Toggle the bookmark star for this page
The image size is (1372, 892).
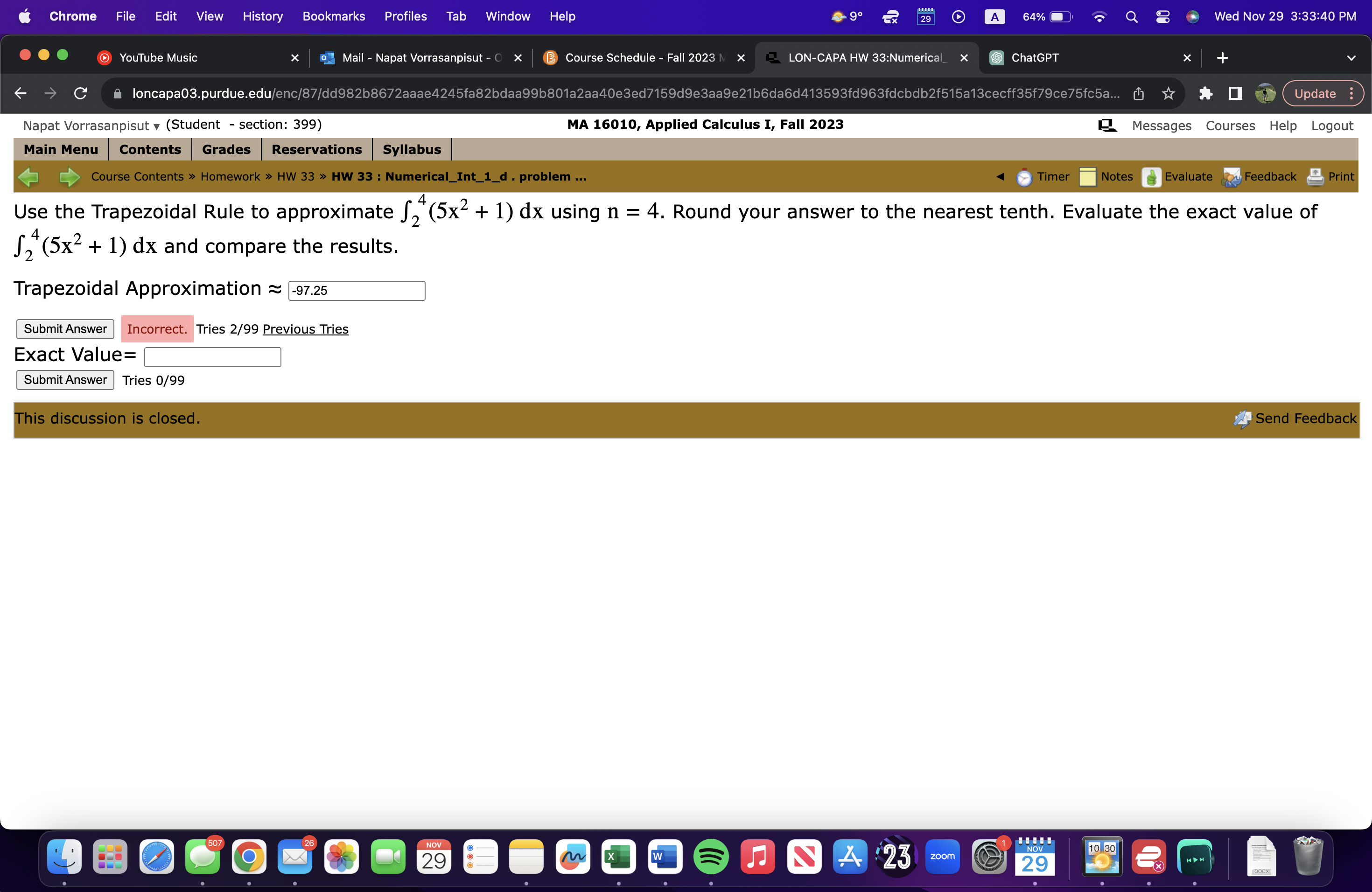coord(1168,93)
